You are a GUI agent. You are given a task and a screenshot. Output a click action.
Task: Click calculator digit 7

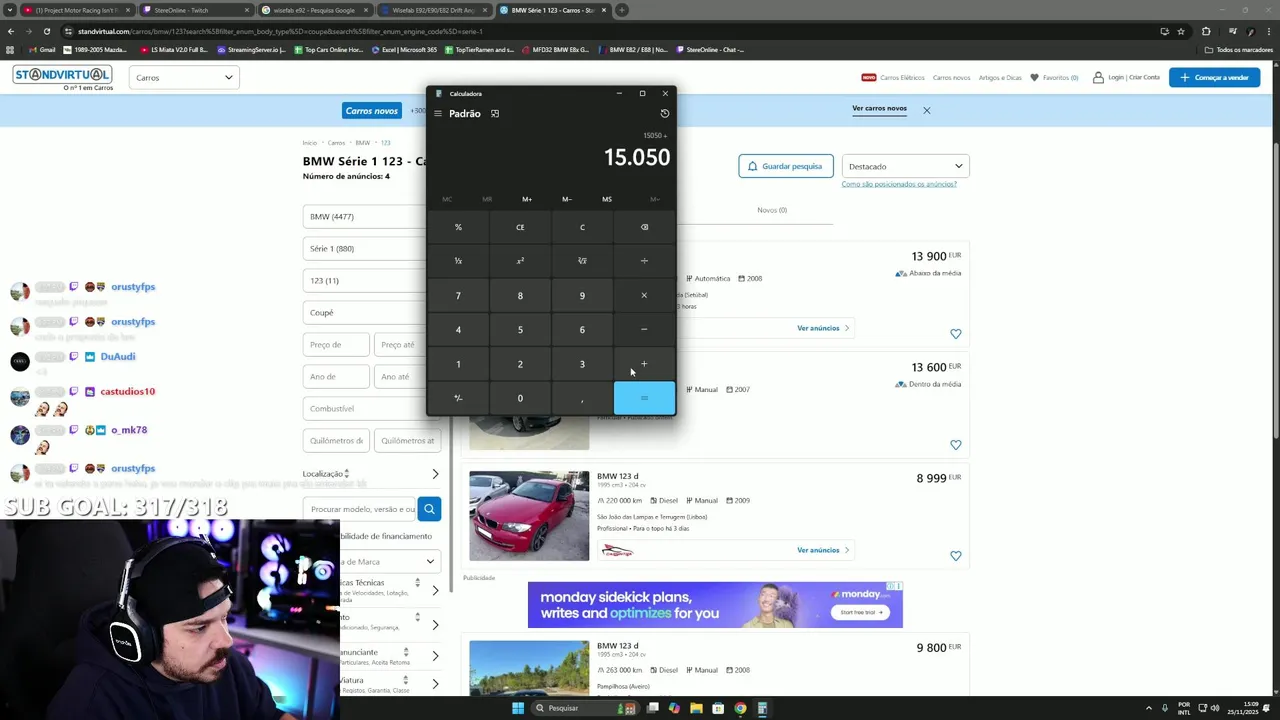458,295
